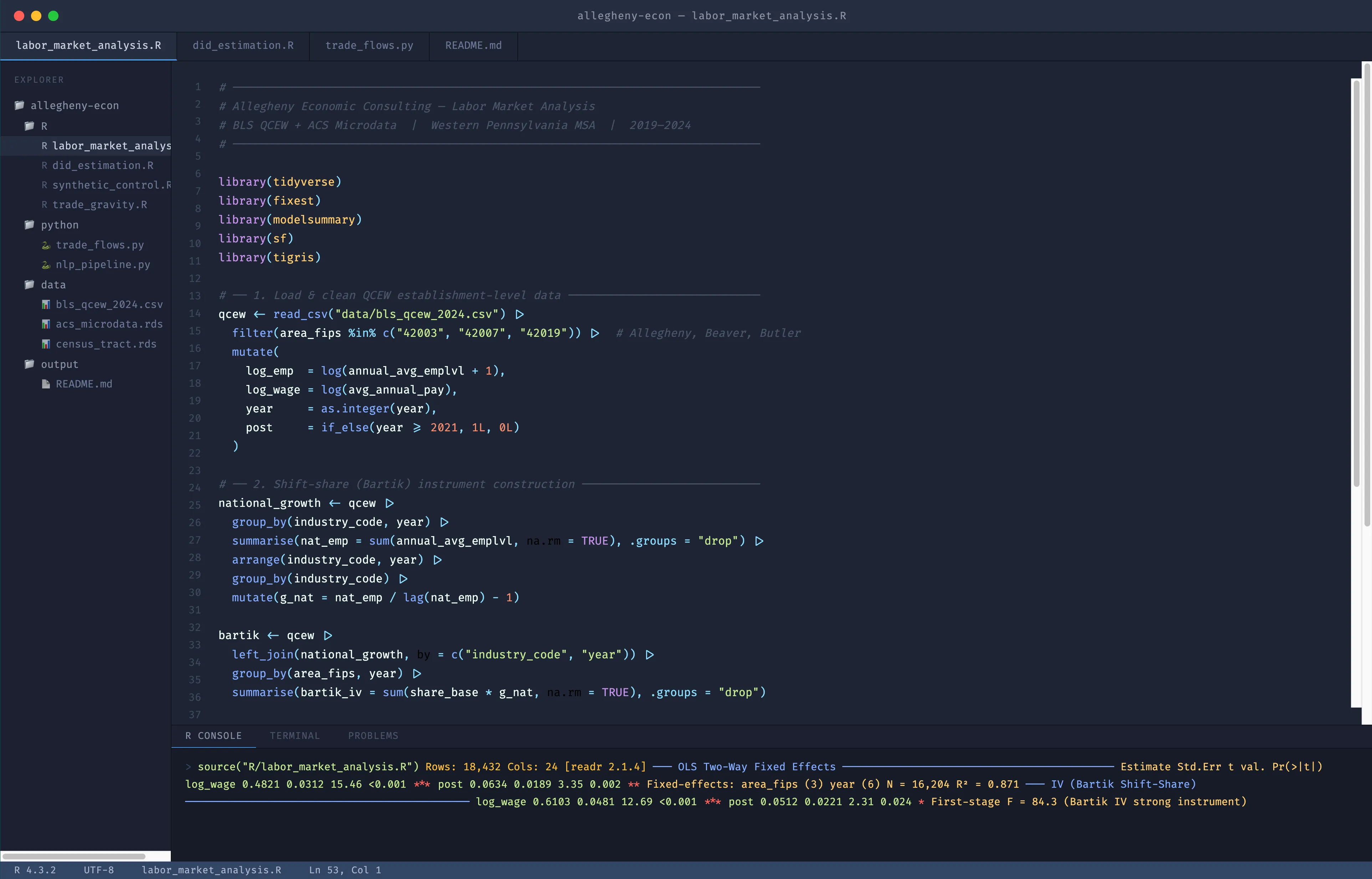Click the Python icon beside nlp_pipeline.py

(46, 264)
